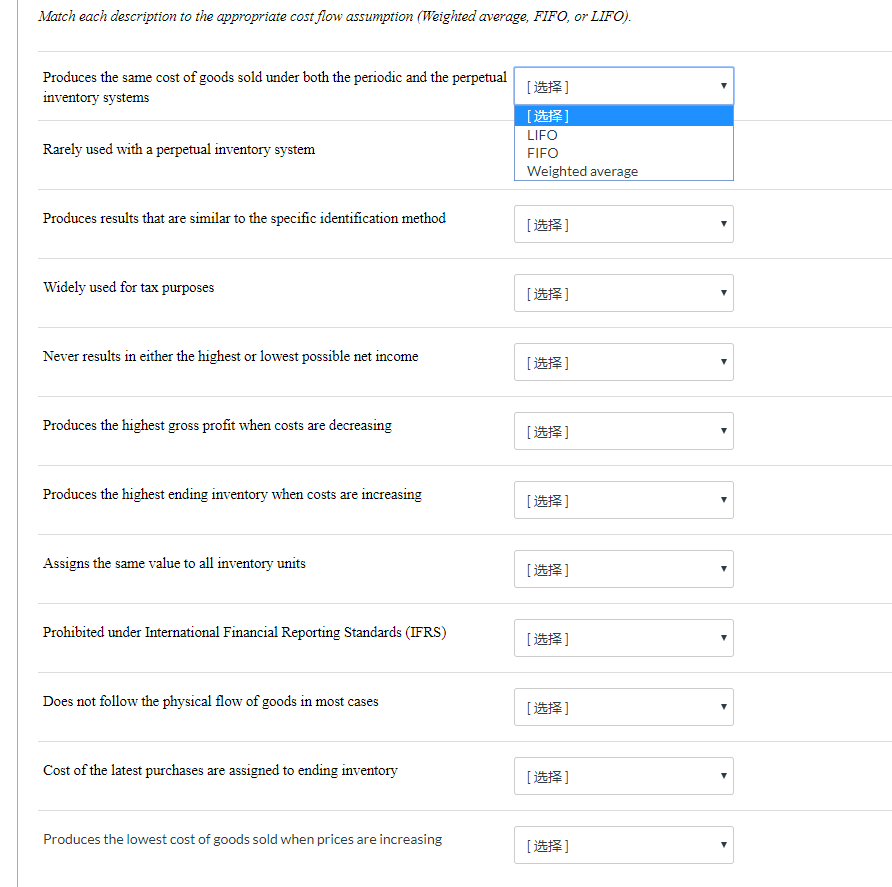Open the "Cost of the latest purchases" combo box
The width and height of the screenshot is (892, 887).
pyautogui.click(x=623, y=776)
